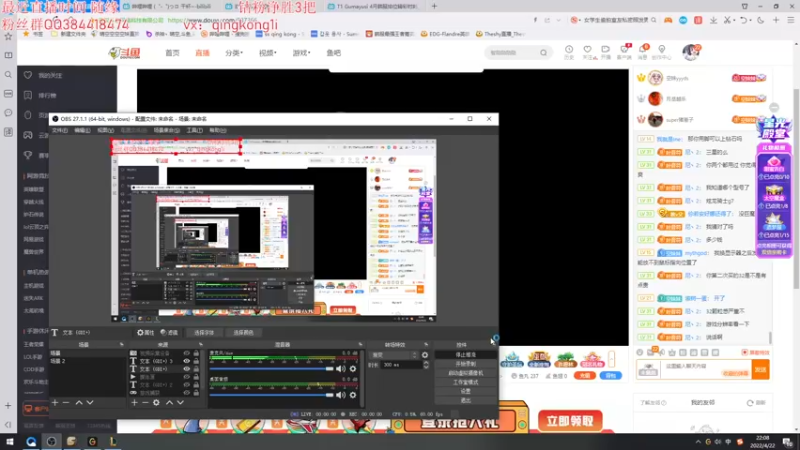The width and height of the screenshot is (800, 450).
Task: Open source properties gear in OBS sources panel
Action: coord(156,403)
